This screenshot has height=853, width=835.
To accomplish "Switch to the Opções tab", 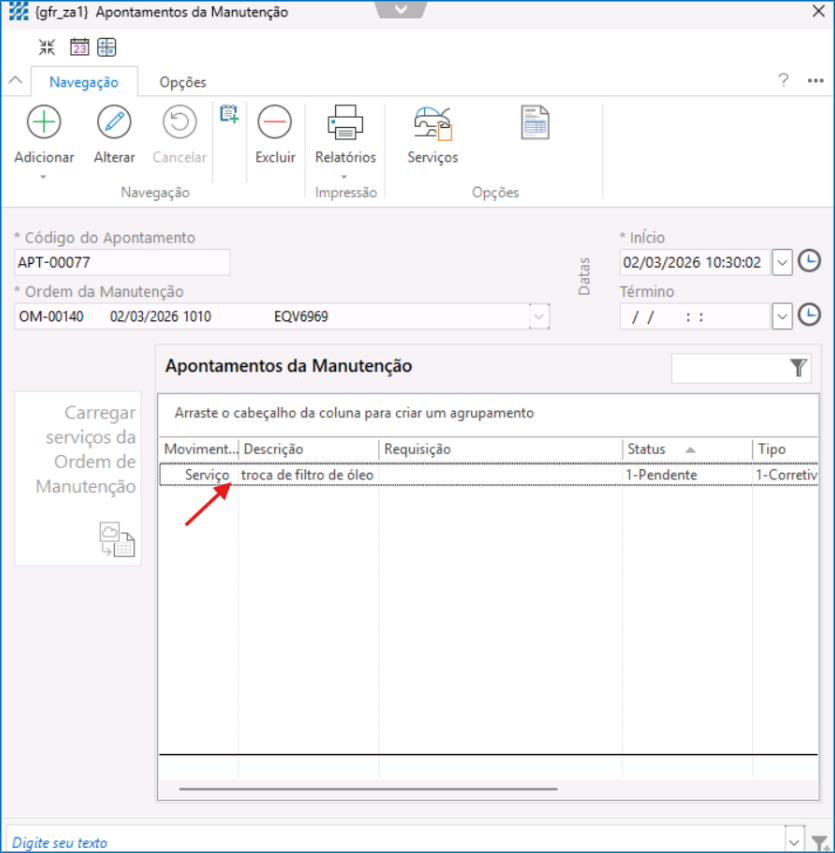I will pyautogui.click(x=183, y=82).
